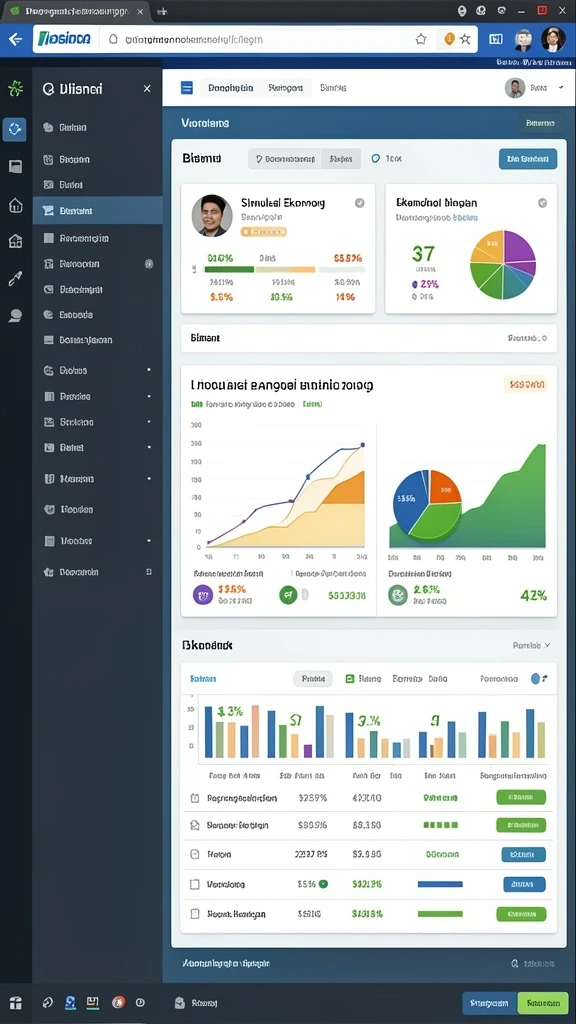Click the orange round badge in address bar

449,39
